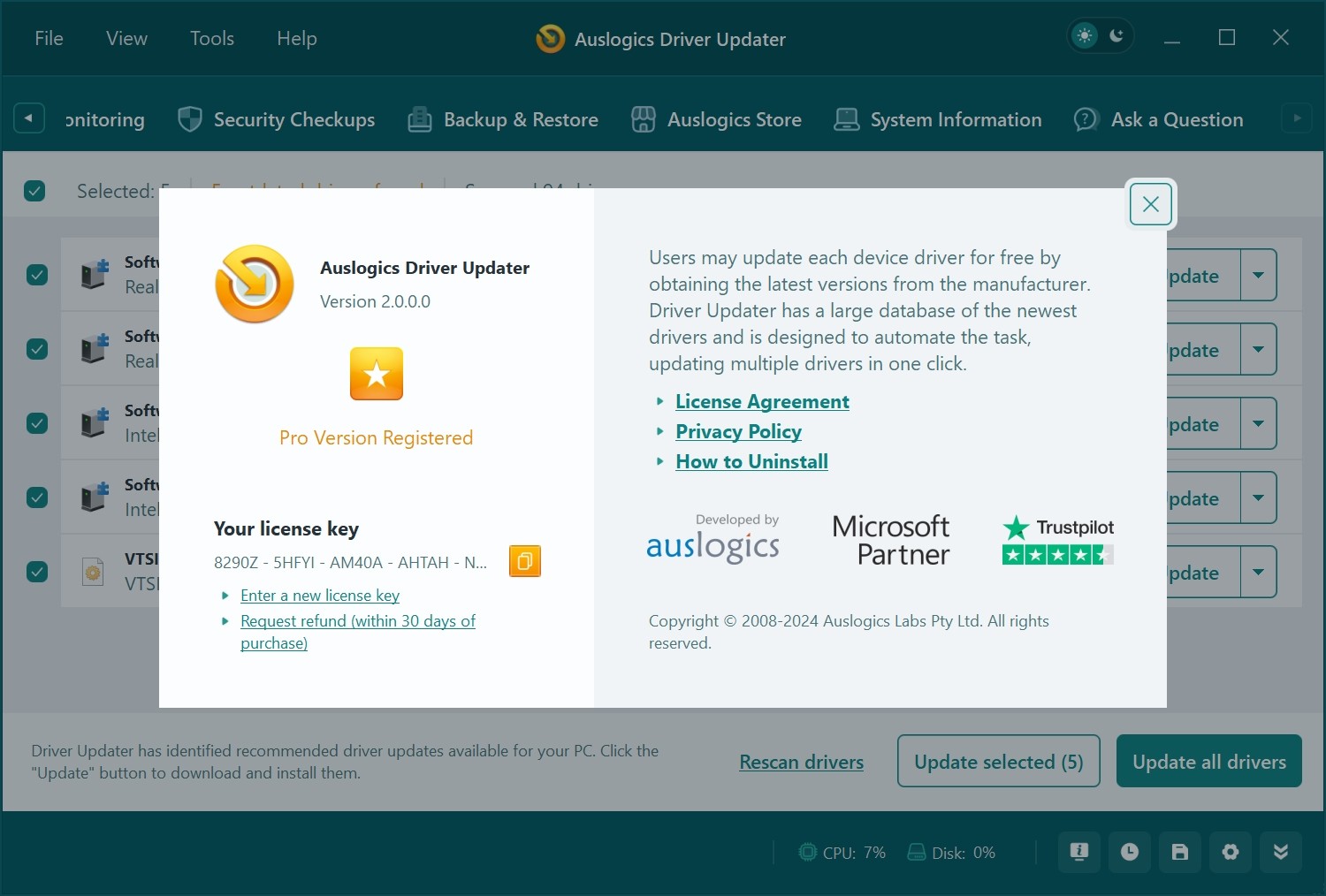Click the license key text 8290Z - 5HFYI

click(x=350, y=562)
